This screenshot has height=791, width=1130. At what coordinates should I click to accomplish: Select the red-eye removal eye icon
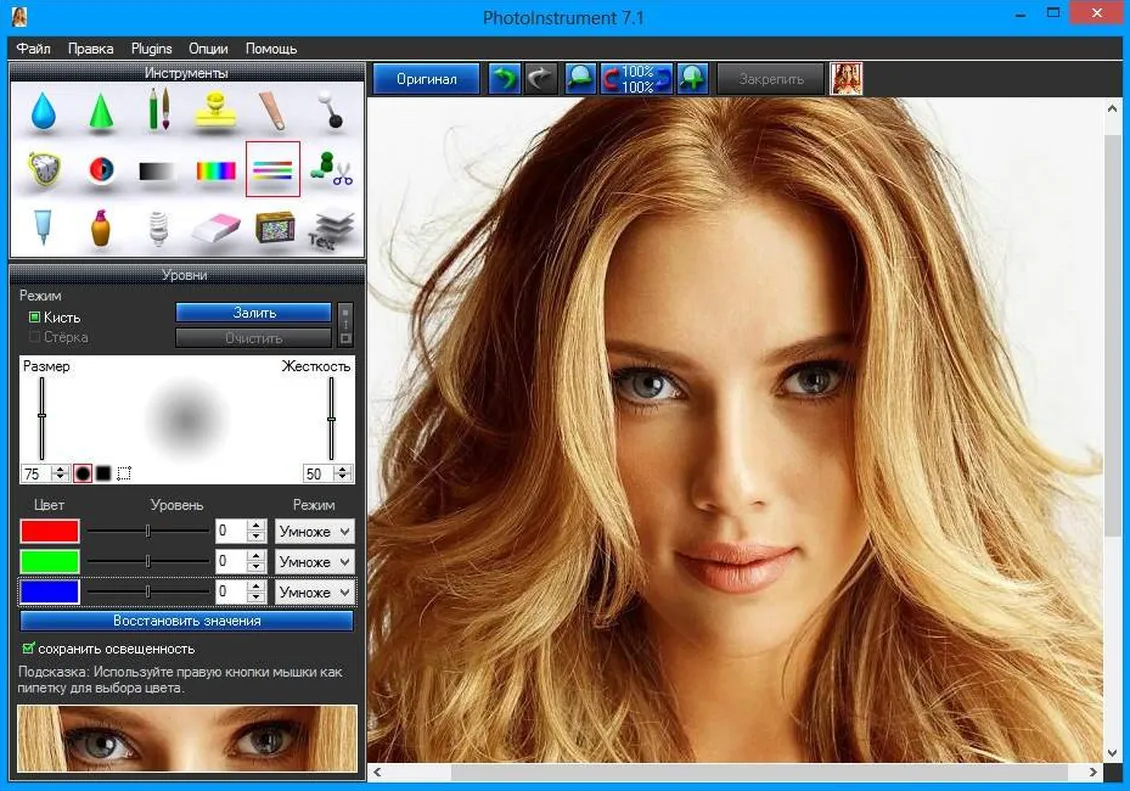pos(101,170)
